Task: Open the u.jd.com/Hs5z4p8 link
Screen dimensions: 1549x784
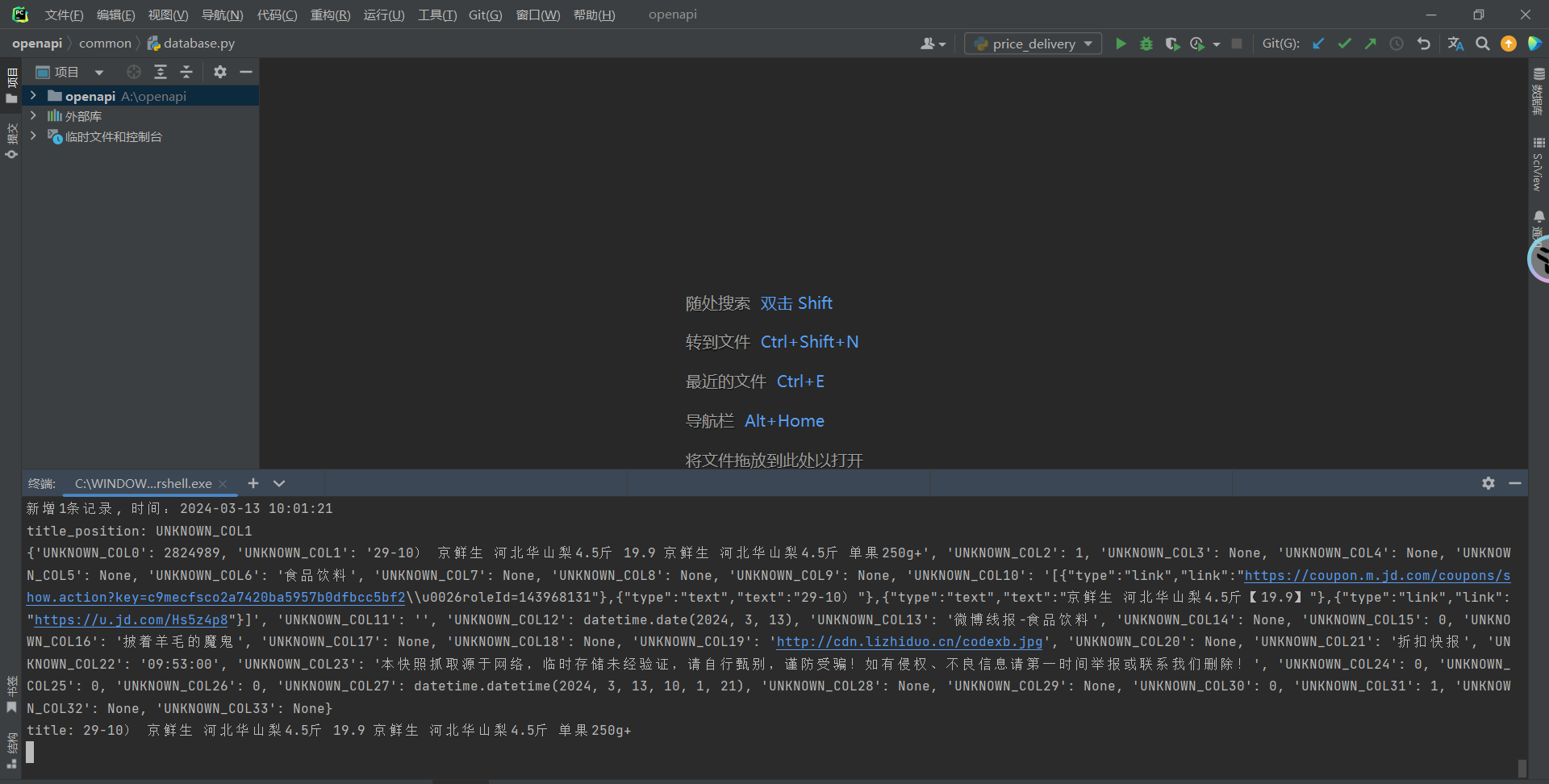Action: coord(131,619)
